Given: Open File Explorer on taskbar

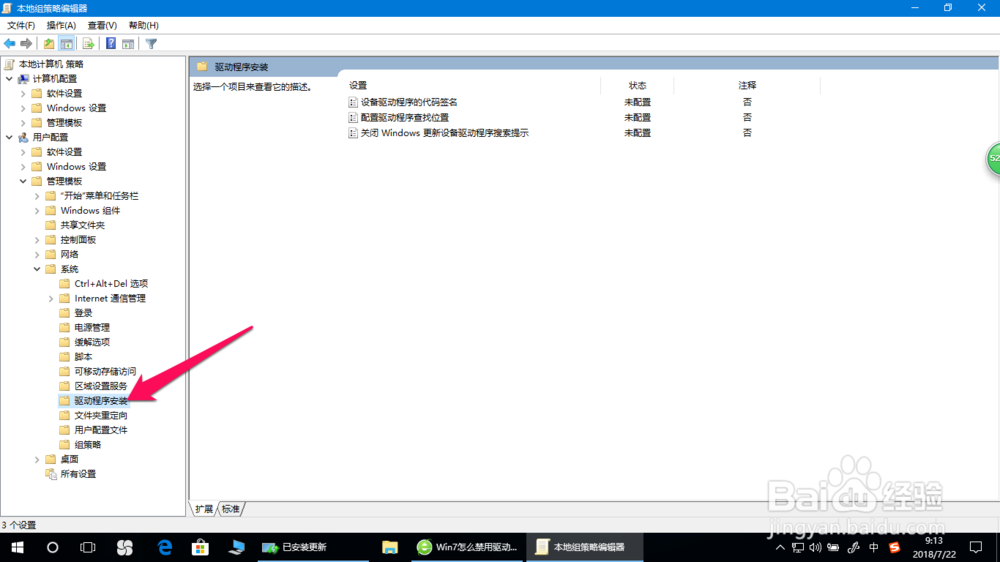Looking at the screenshot, I should (390, 547).
